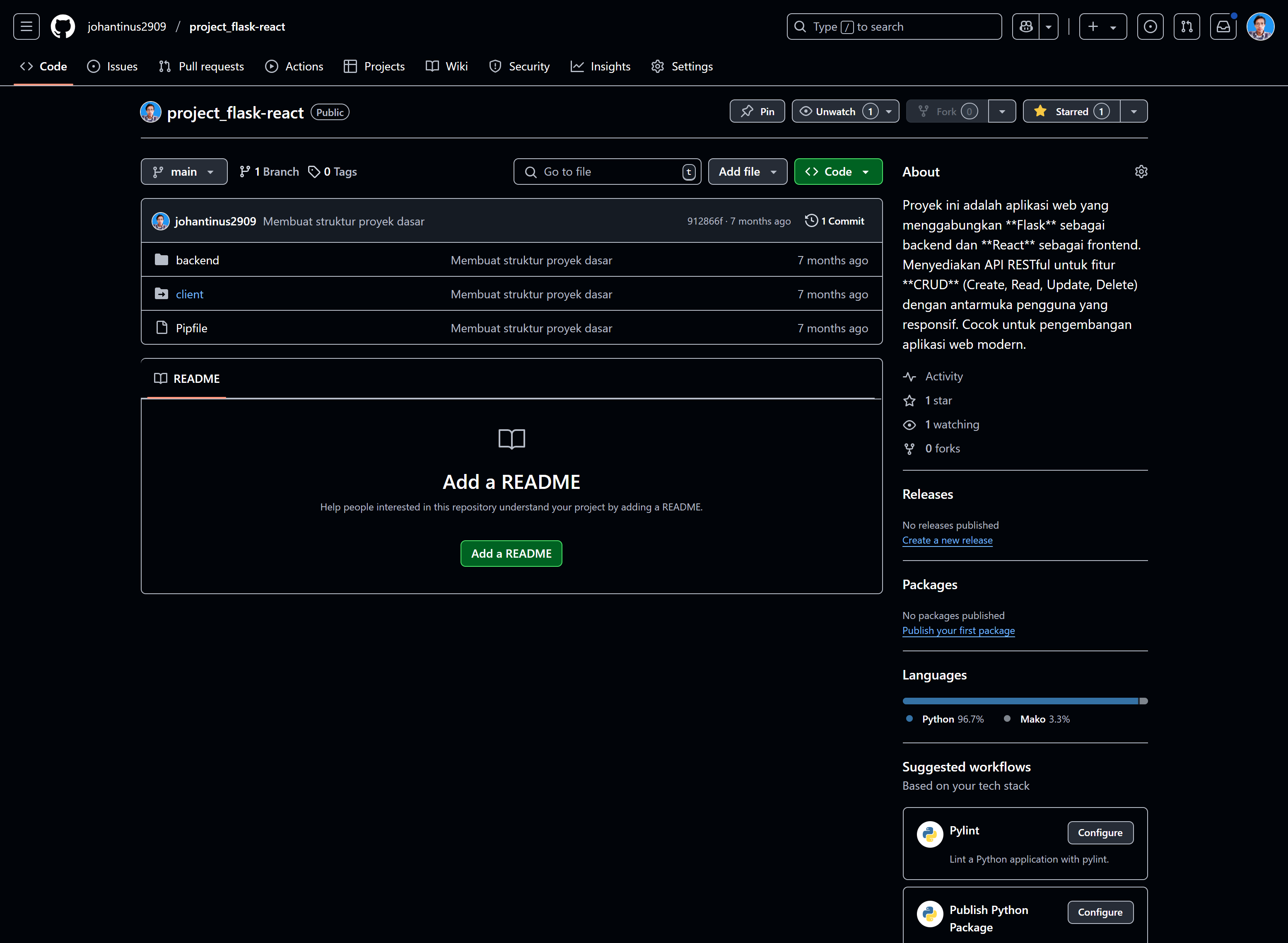Open the Pipfile file name

tap(192, 328)
